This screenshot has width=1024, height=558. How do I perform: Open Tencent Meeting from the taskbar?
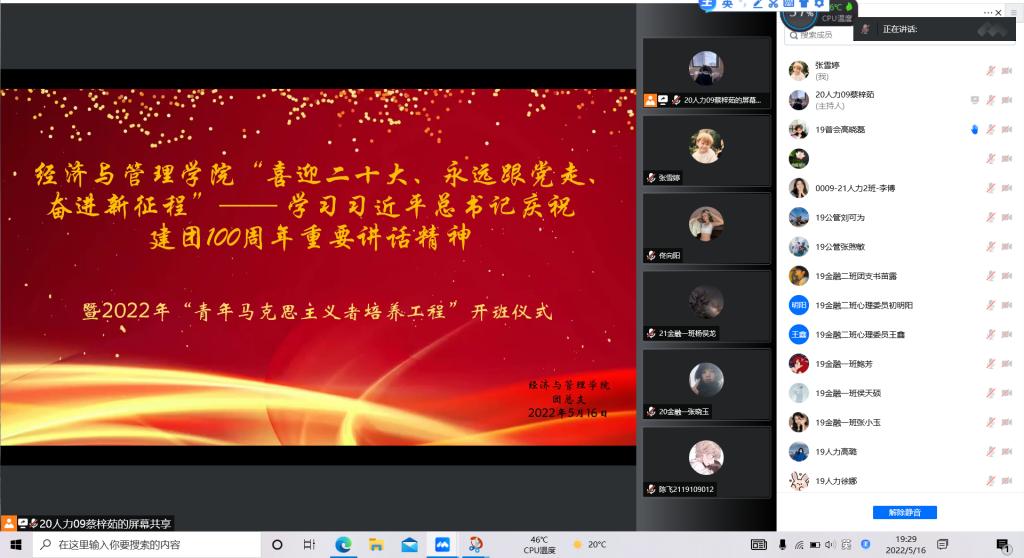point(442,545)
